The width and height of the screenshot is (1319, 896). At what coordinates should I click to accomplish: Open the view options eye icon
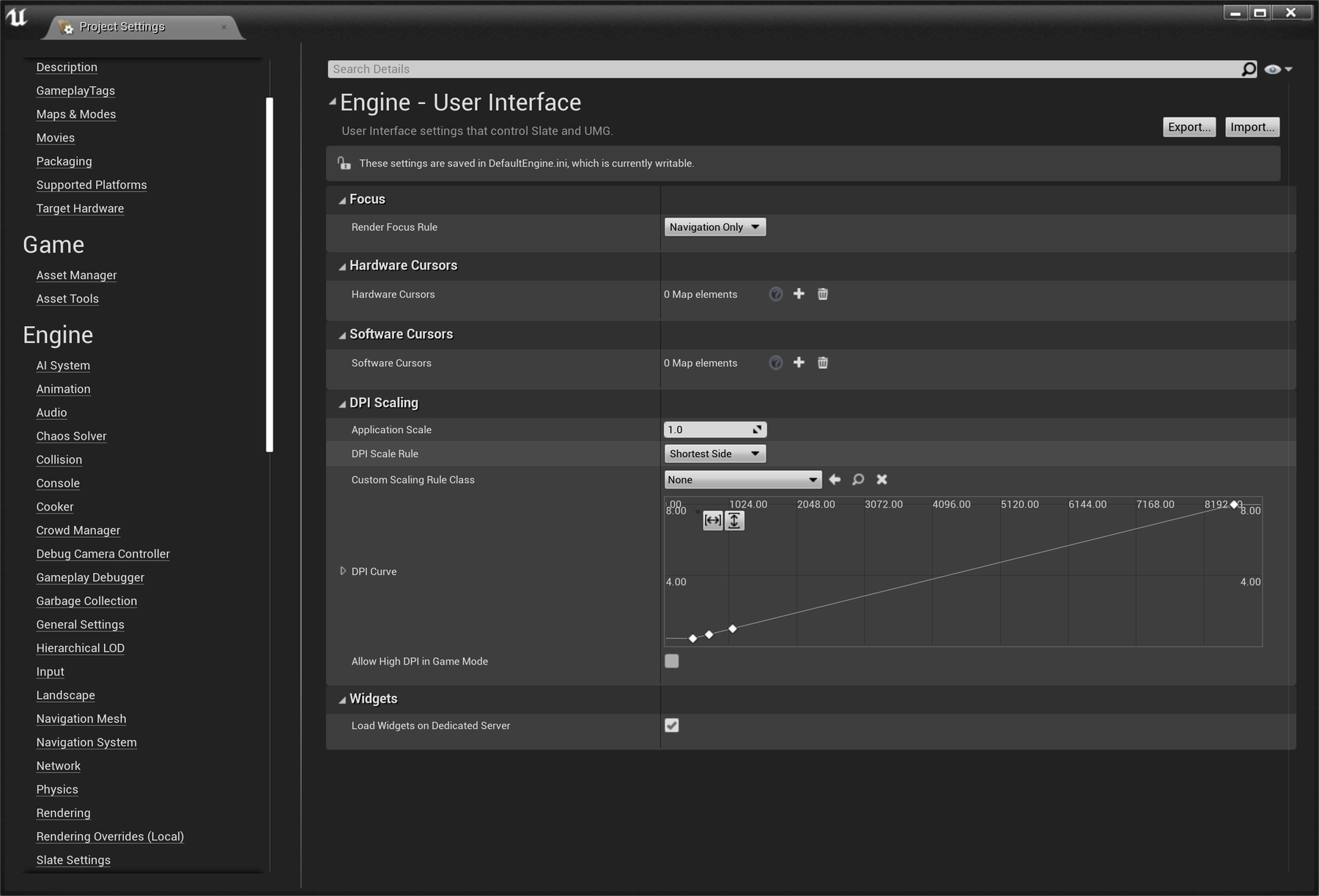point(1277,70)
